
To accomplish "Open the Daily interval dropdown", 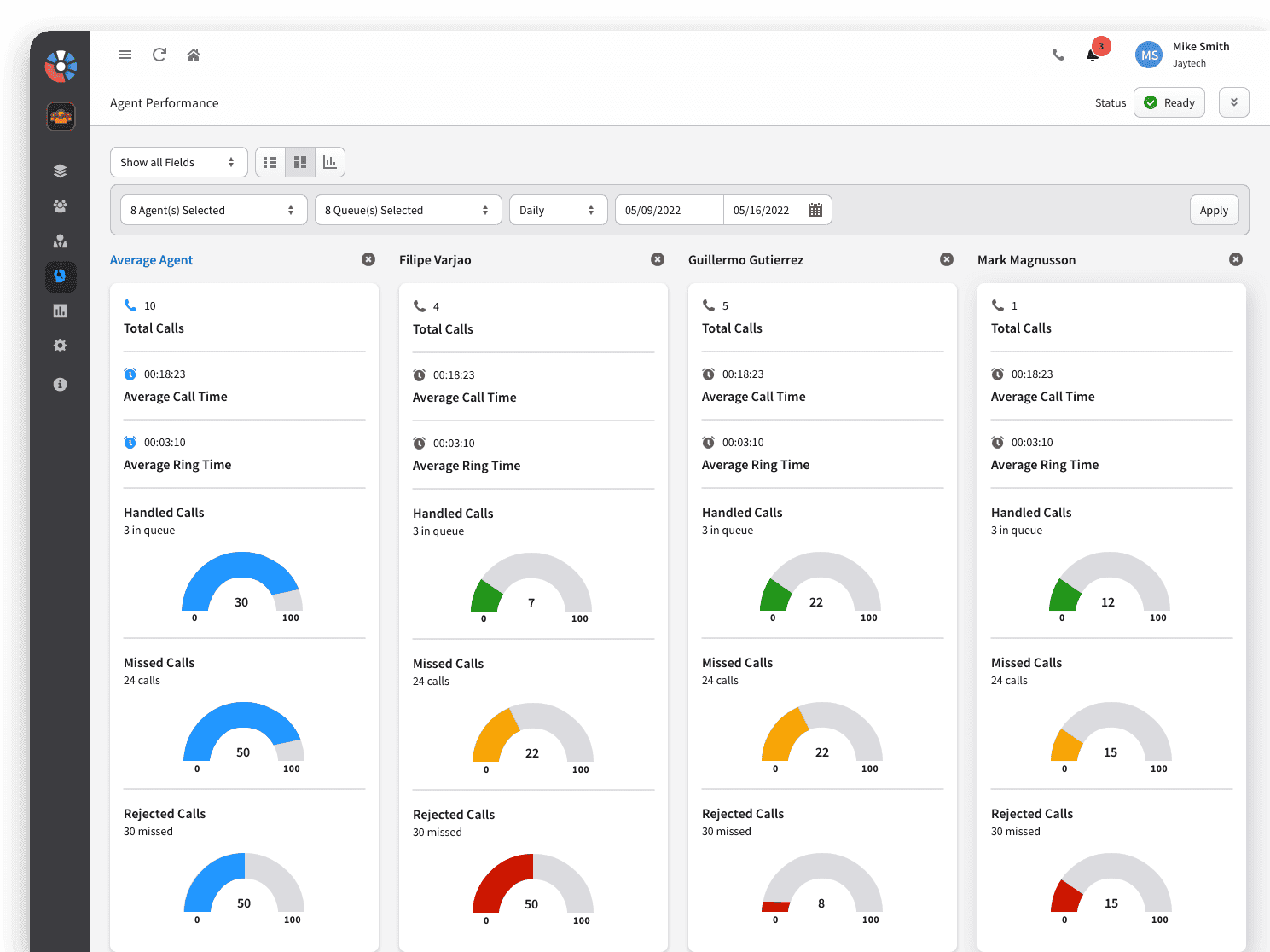I will [558, 210].
